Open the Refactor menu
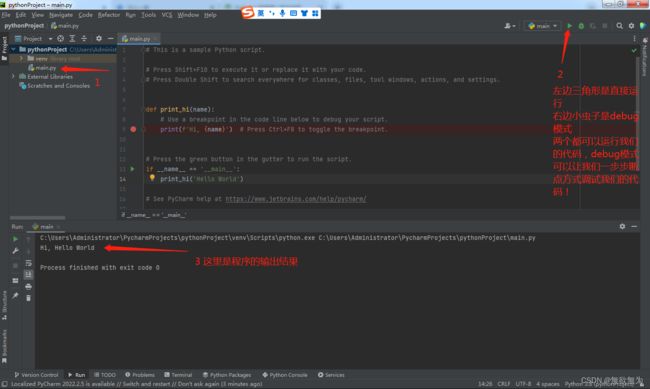Viewport: 650px width, 389px height. (109, 15)
